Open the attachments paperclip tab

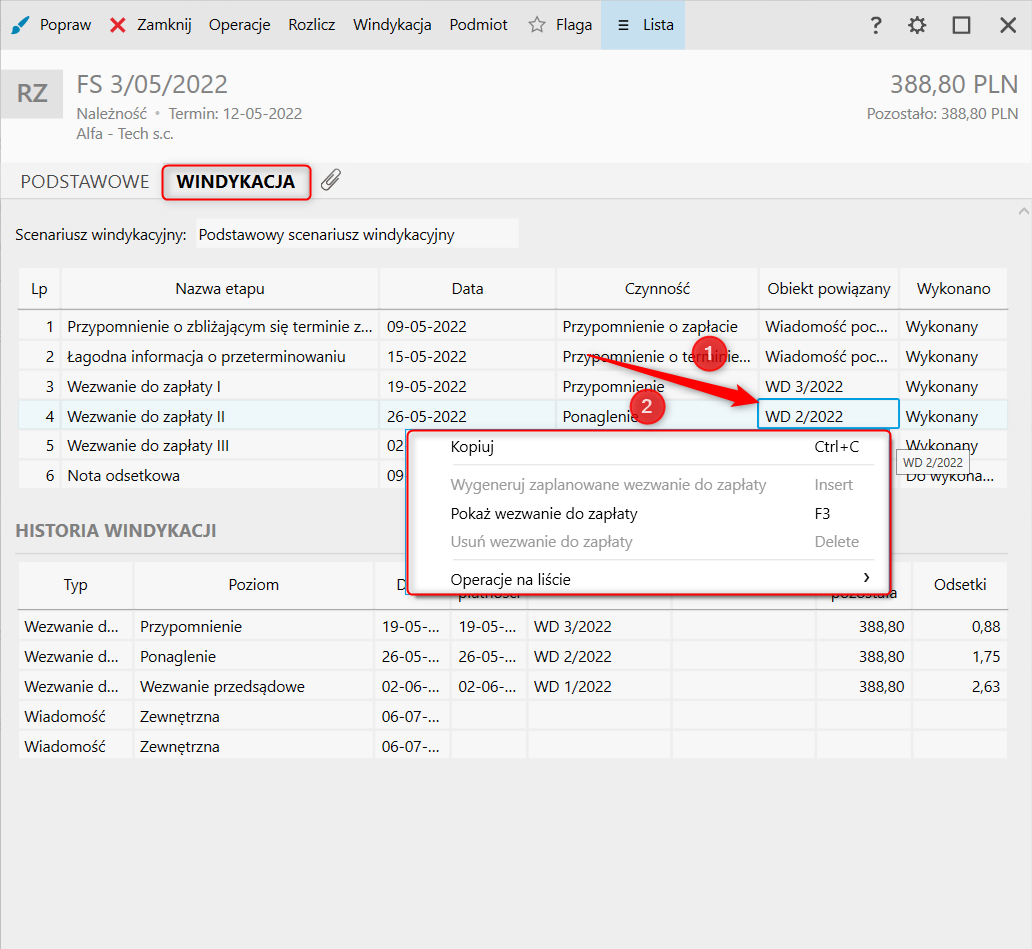point(330,180)
